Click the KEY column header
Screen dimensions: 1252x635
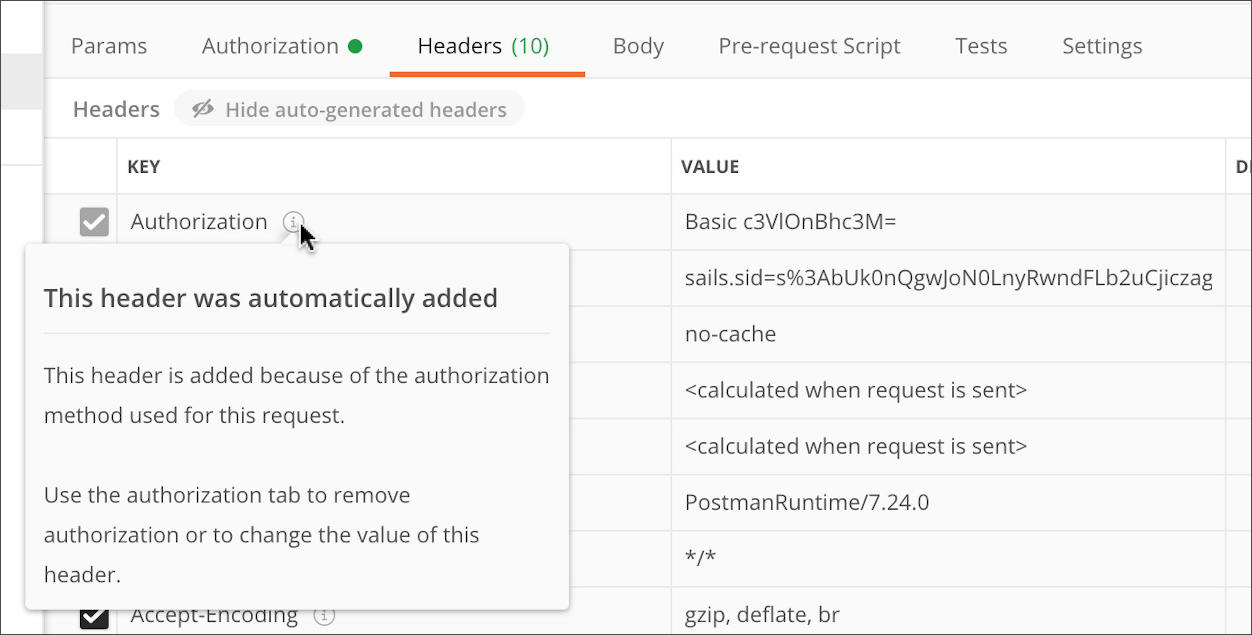tap(143, 166)
